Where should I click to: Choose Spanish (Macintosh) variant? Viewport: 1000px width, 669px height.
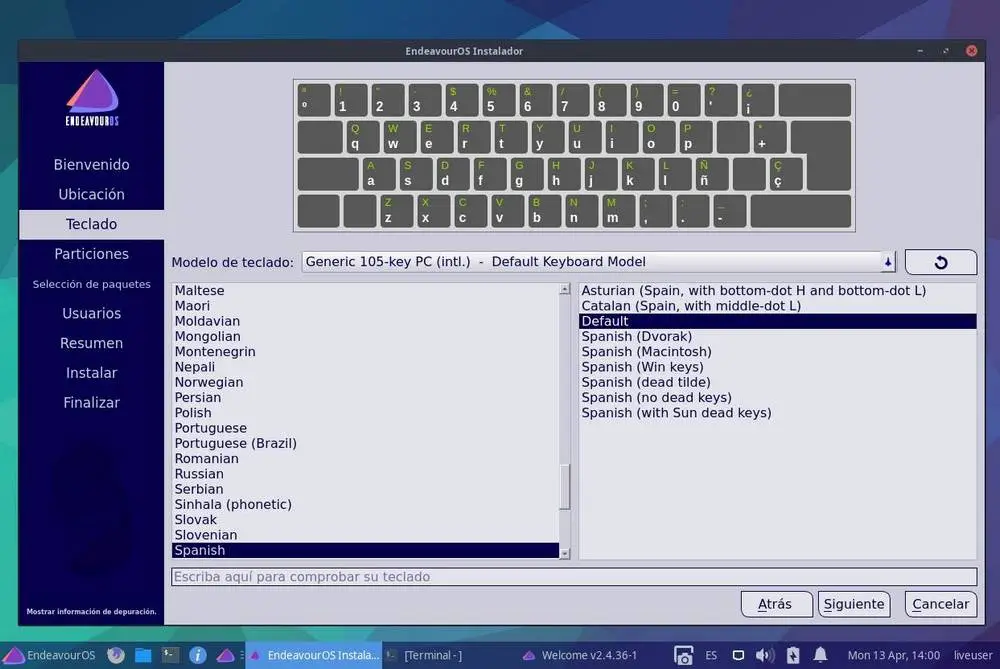coord(777,351)
